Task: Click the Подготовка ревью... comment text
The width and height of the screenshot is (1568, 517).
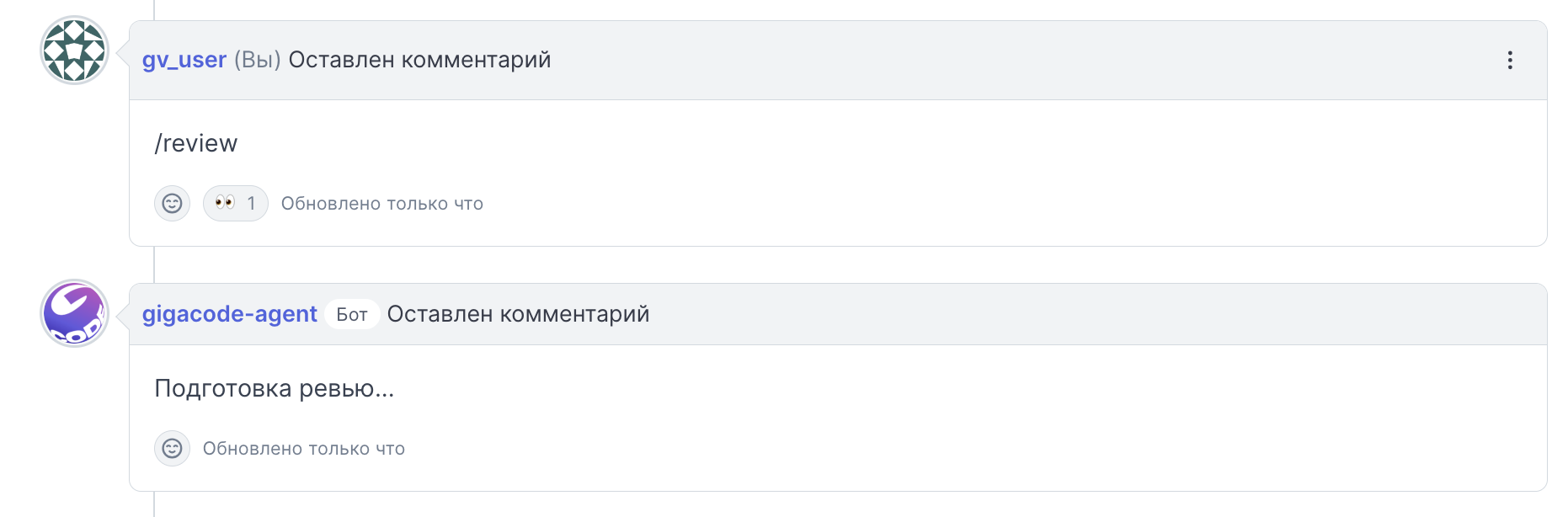Action: click(275, 388)
